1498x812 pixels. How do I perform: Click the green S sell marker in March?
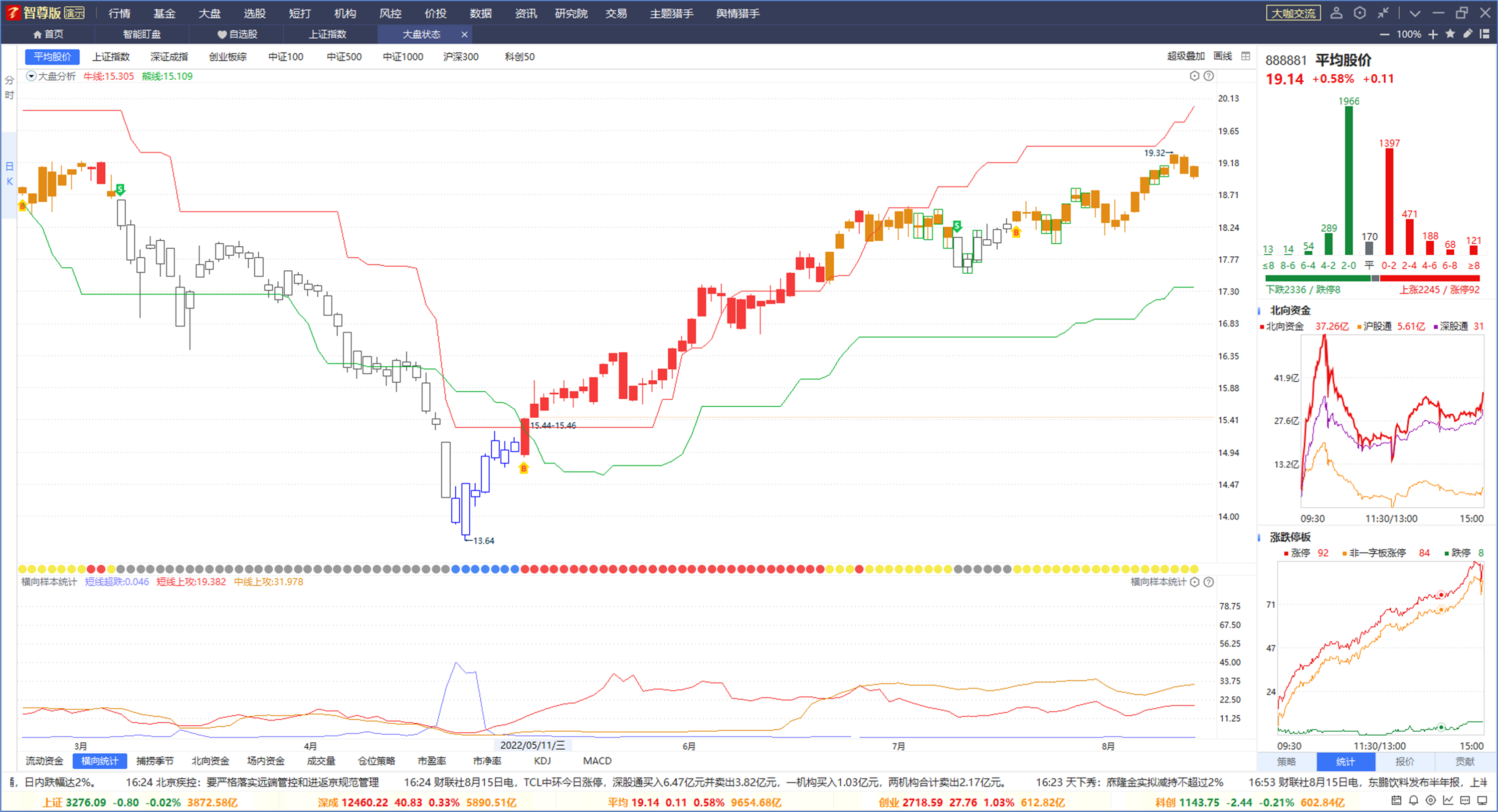(120, 189)
